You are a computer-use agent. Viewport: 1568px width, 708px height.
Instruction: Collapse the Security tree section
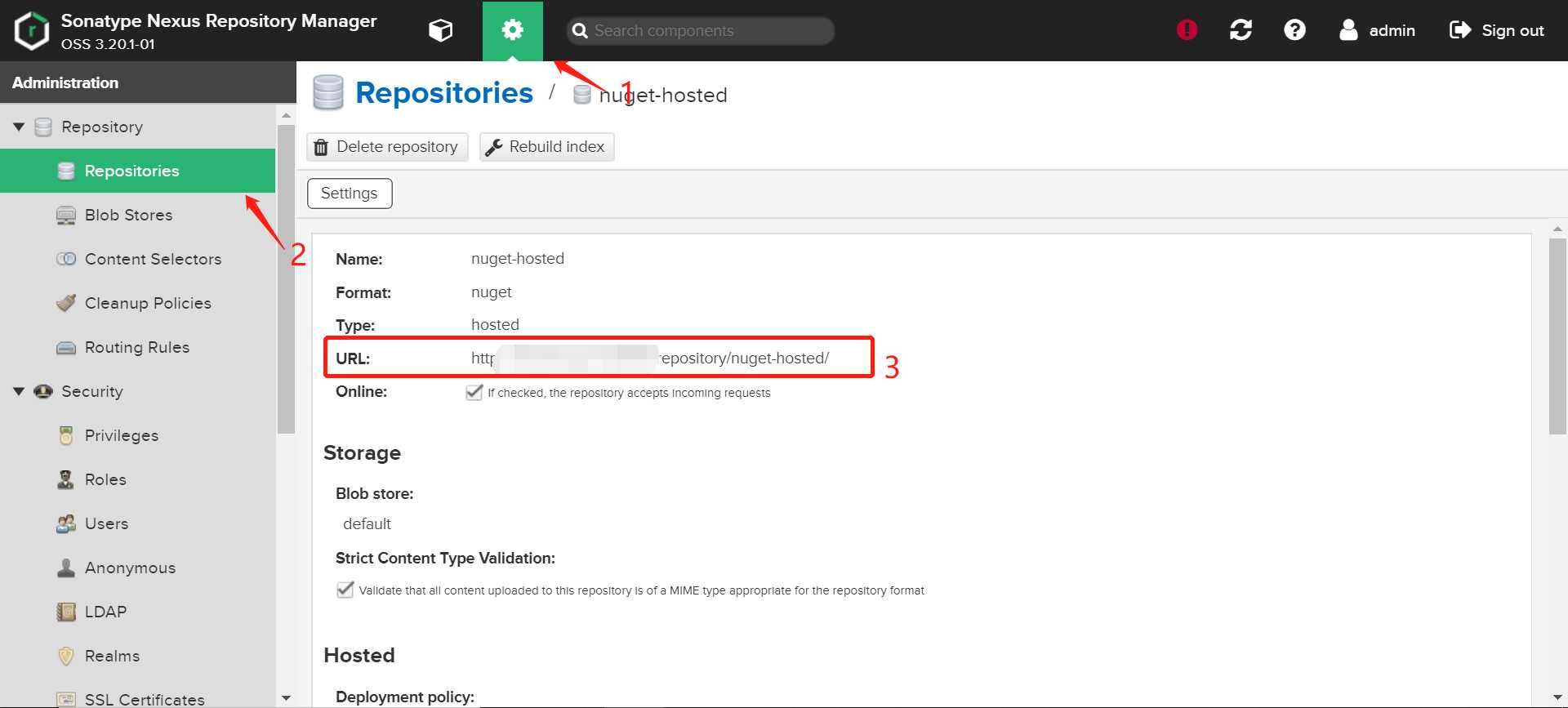point(19,391)
